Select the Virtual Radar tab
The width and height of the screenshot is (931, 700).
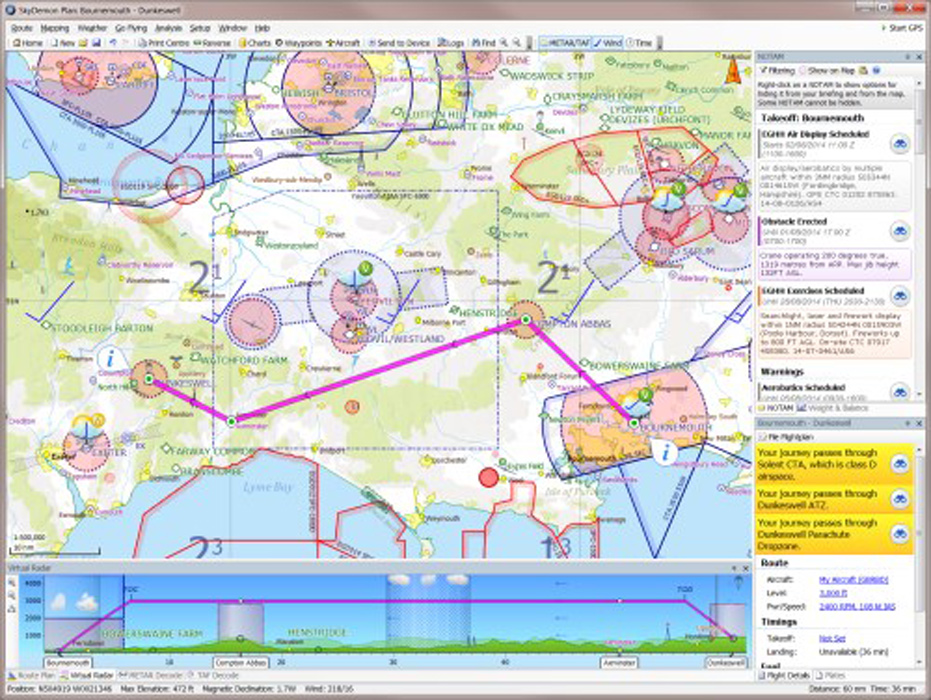(x=87, y=675)
